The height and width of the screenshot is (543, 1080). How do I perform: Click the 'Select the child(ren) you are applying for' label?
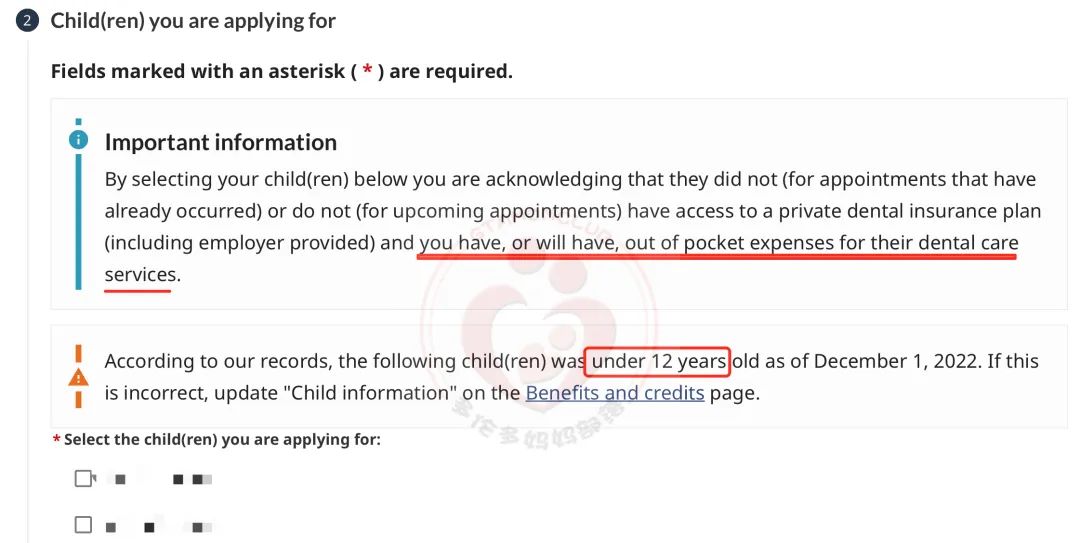click(x=222, y=440)
